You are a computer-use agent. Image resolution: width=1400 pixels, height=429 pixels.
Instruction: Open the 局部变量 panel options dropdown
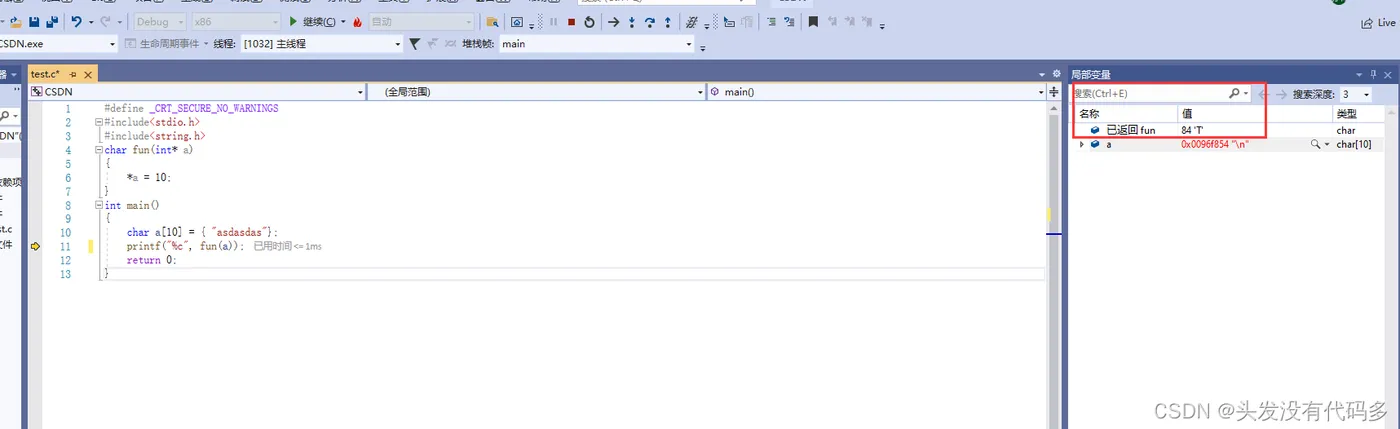click(x=1359, y=74)
